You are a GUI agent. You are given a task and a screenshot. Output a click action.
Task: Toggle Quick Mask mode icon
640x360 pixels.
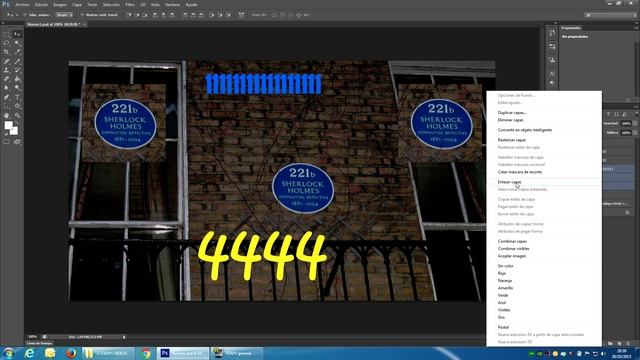click(7, 142)
